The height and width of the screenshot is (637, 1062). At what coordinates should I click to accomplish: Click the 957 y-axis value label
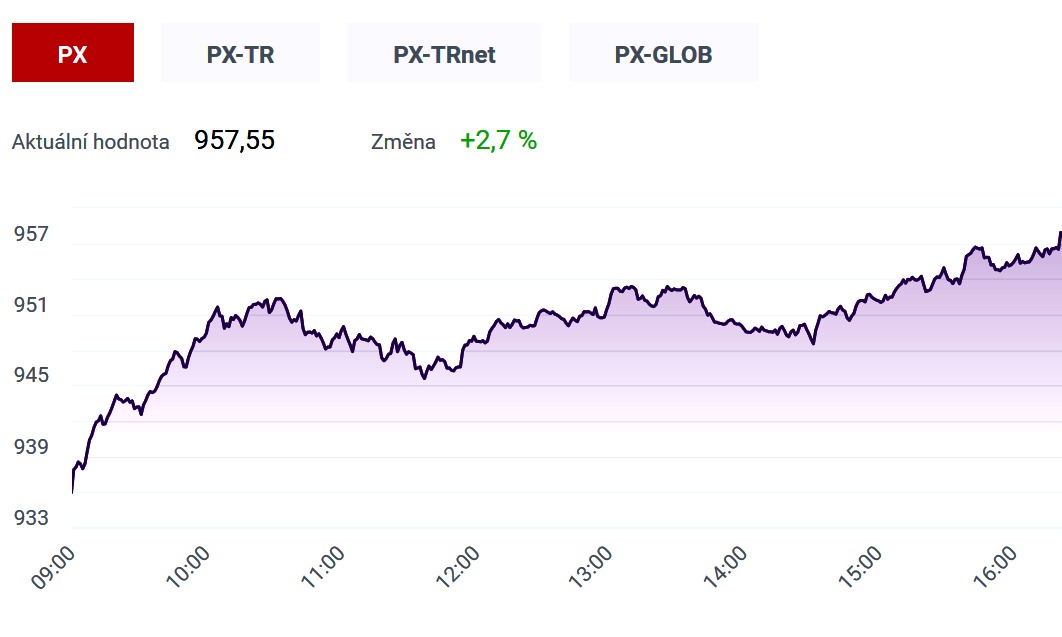tap(31, 234)
